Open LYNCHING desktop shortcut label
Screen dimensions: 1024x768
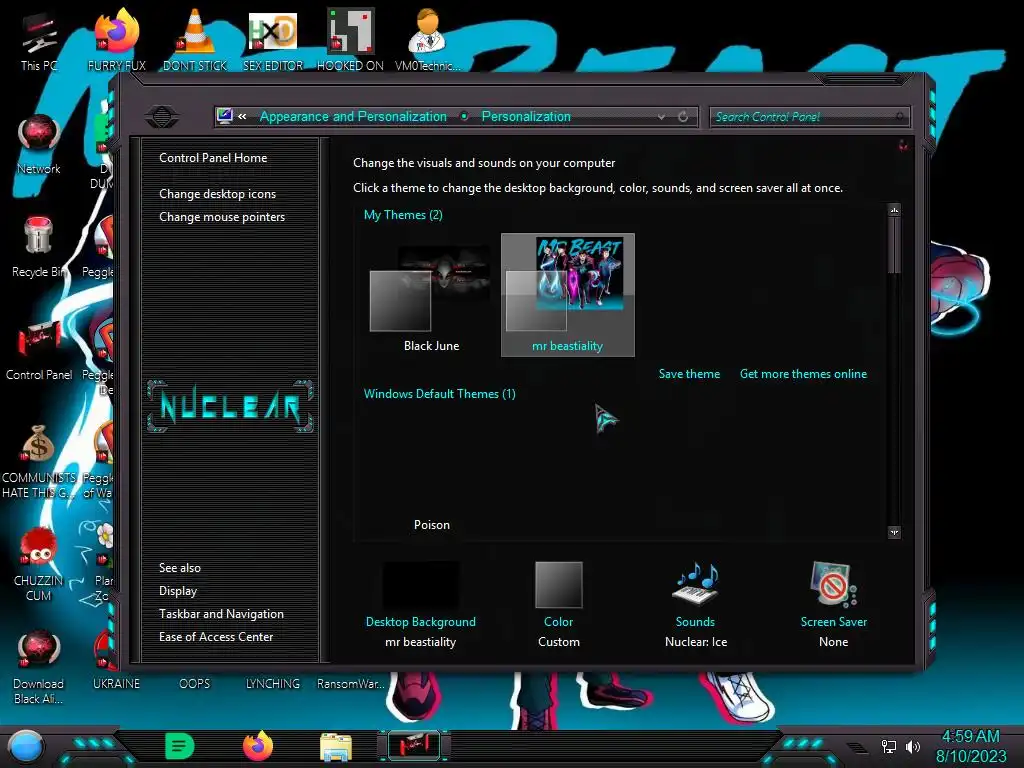(273, 684)
